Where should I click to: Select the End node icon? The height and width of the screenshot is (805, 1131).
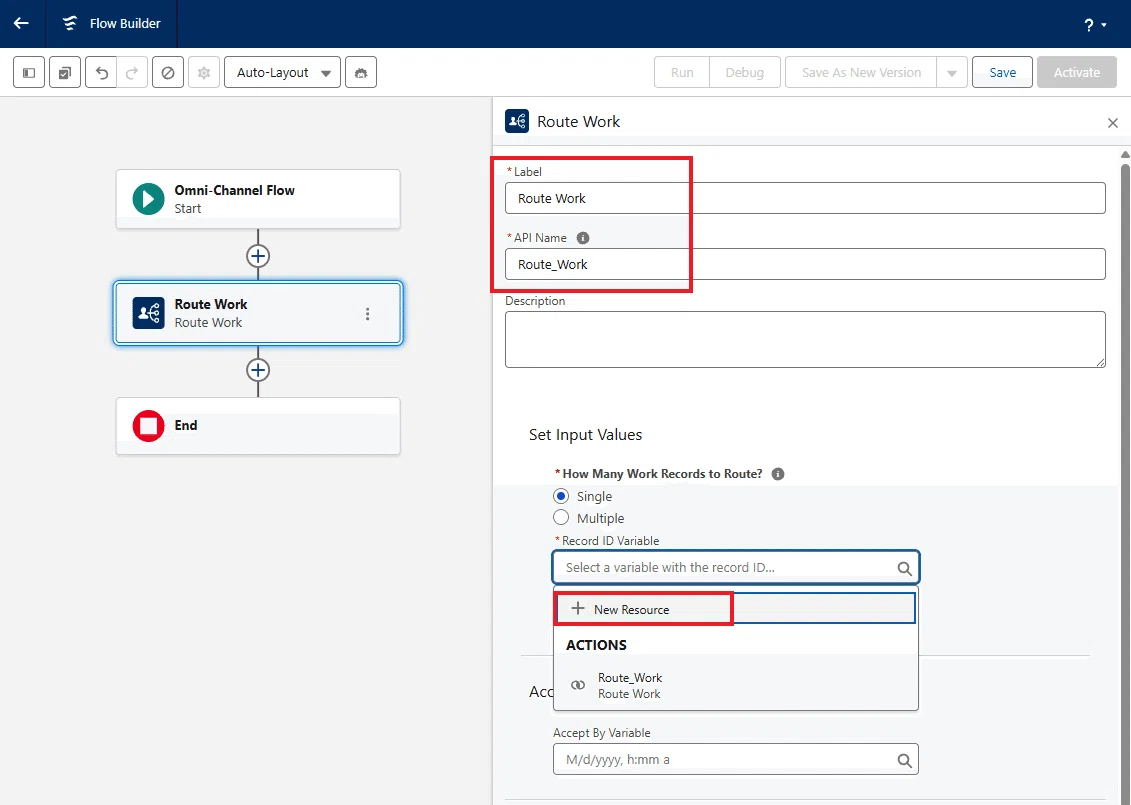[148, 426]
